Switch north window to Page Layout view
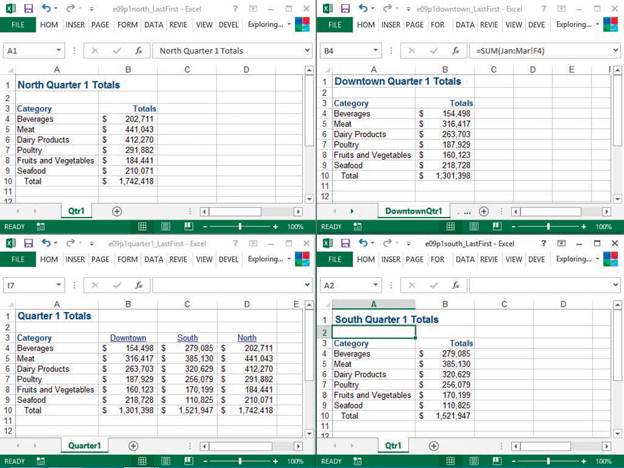This screenshot has width=624, height=468. tap(166, 226)
